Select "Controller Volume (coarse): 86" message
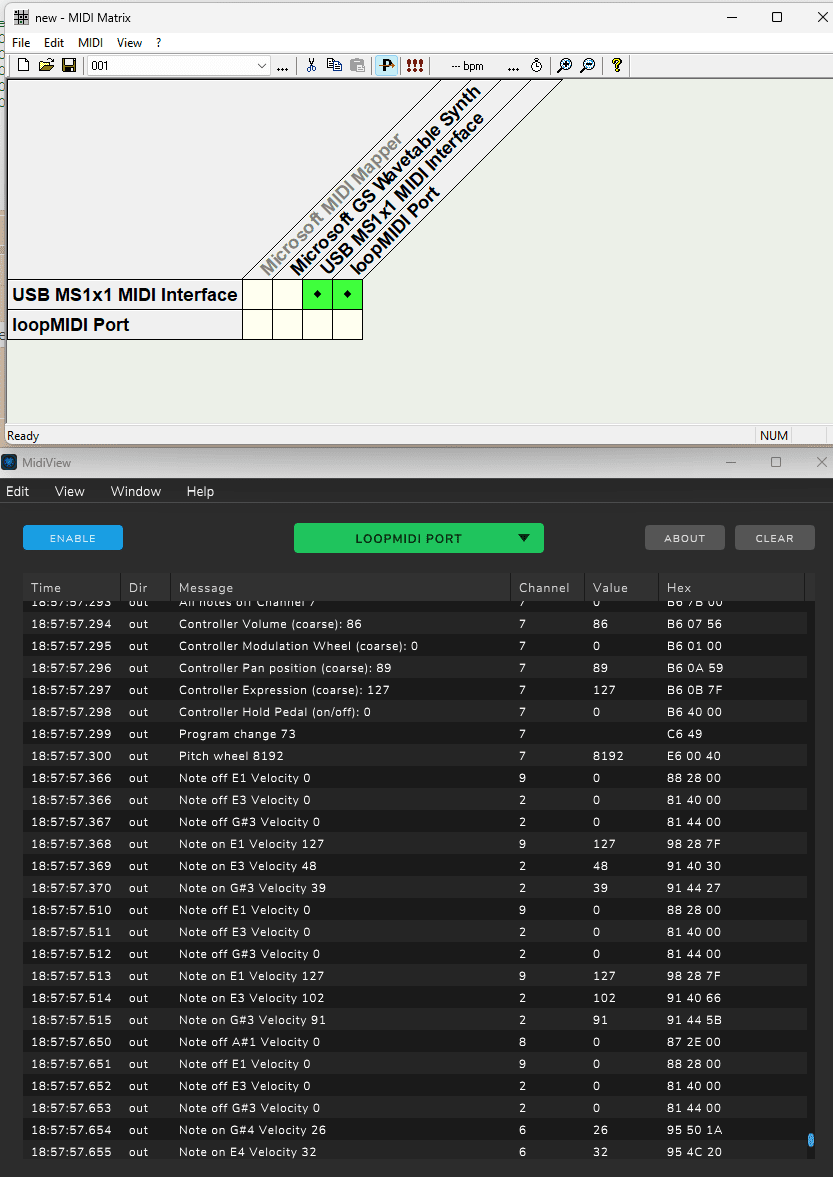Viewport: 833px width, 1177px height. point(270,624)
